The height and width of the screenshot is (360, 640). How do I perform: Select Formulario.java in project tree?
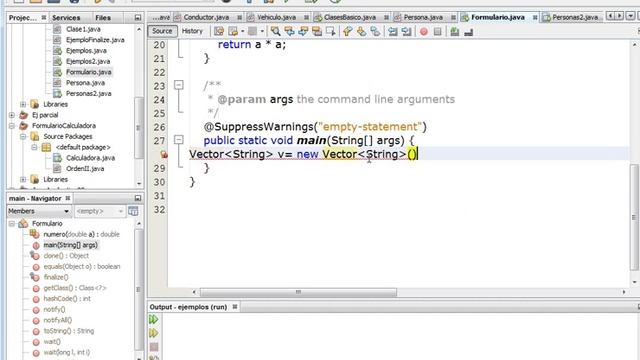pyautogui.click(x=89, y=72)
